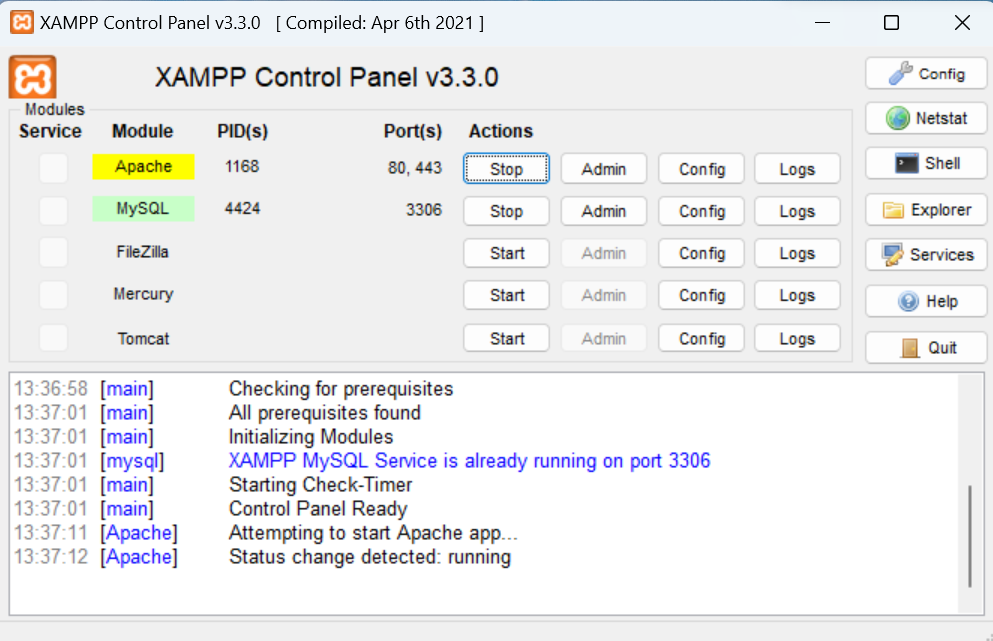This screenshot has width=993, height=641.
Task: Click MySQL port 3306 value
Action: tap(424, 210)
